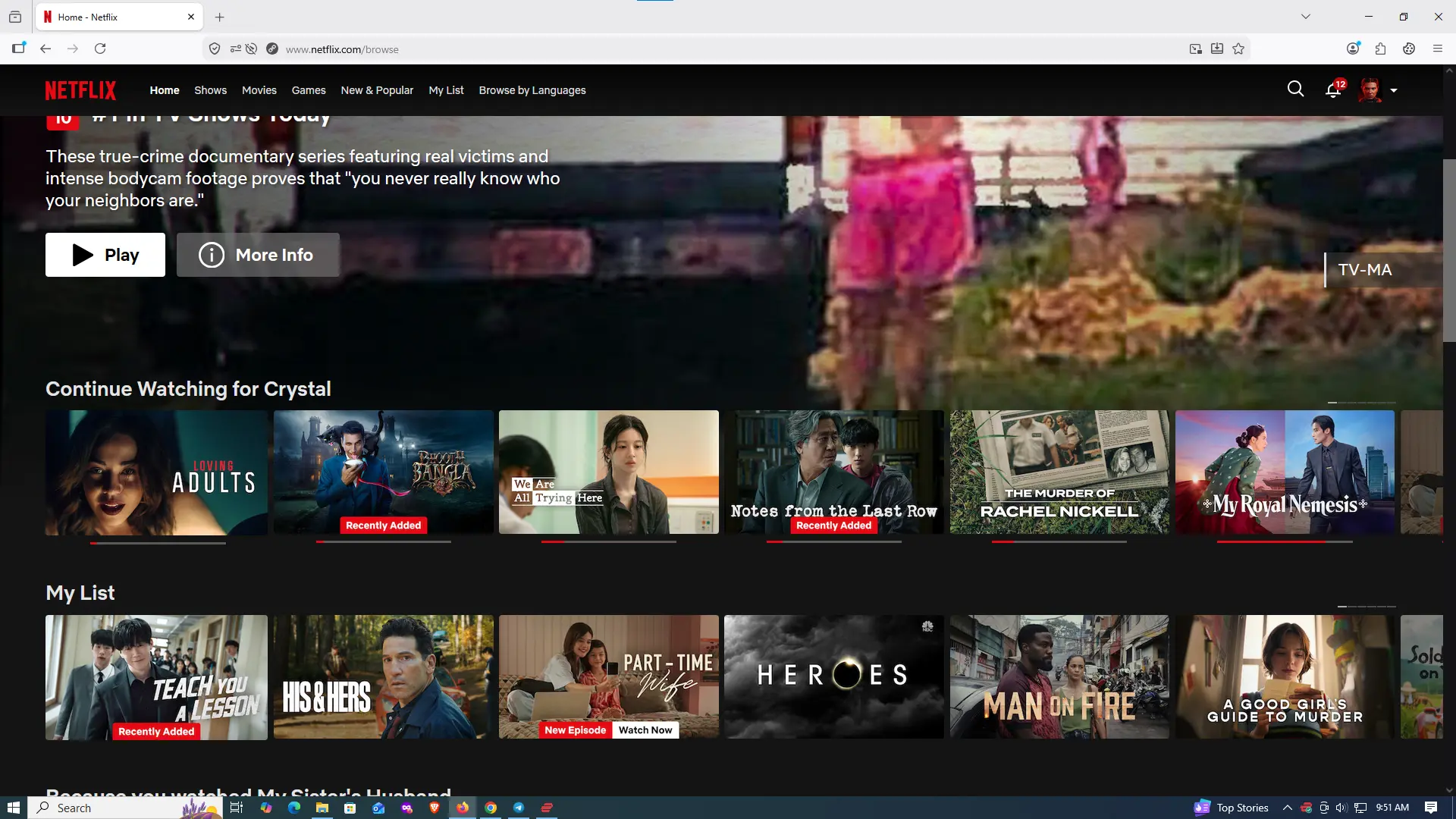This screenshot has height=819, width=1456.
Task: Go forward in browser history
Action: 73,49
